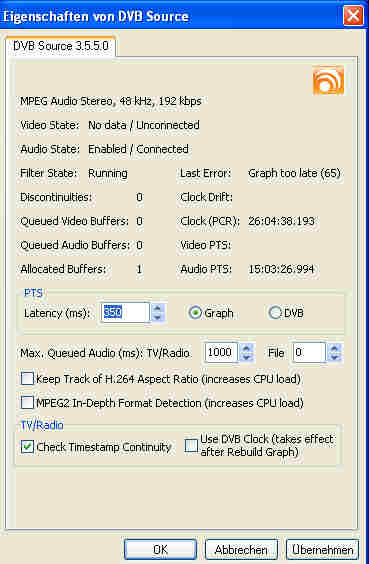Click the 'Discontinuities:' label
This screenshot has width=369, height=564.
(56, 197)
